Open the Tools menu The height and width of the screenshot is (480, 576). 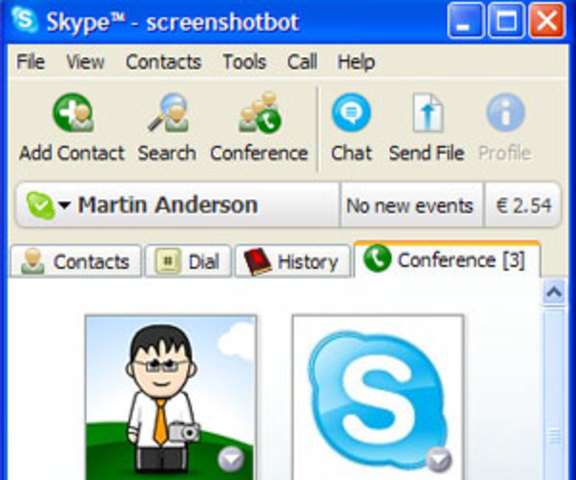[x=244, y=62]
